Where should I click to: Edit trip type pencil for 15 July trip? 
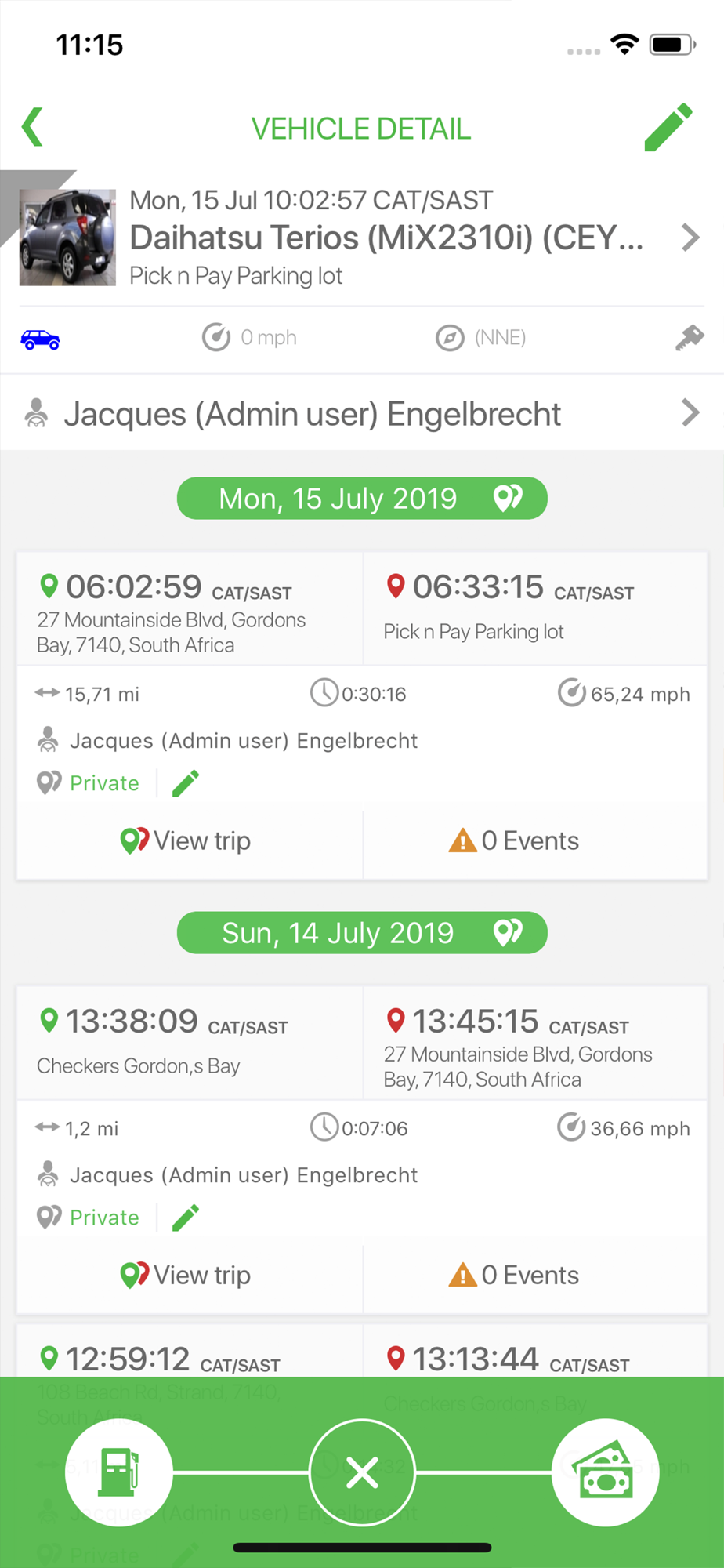(186, 783)
